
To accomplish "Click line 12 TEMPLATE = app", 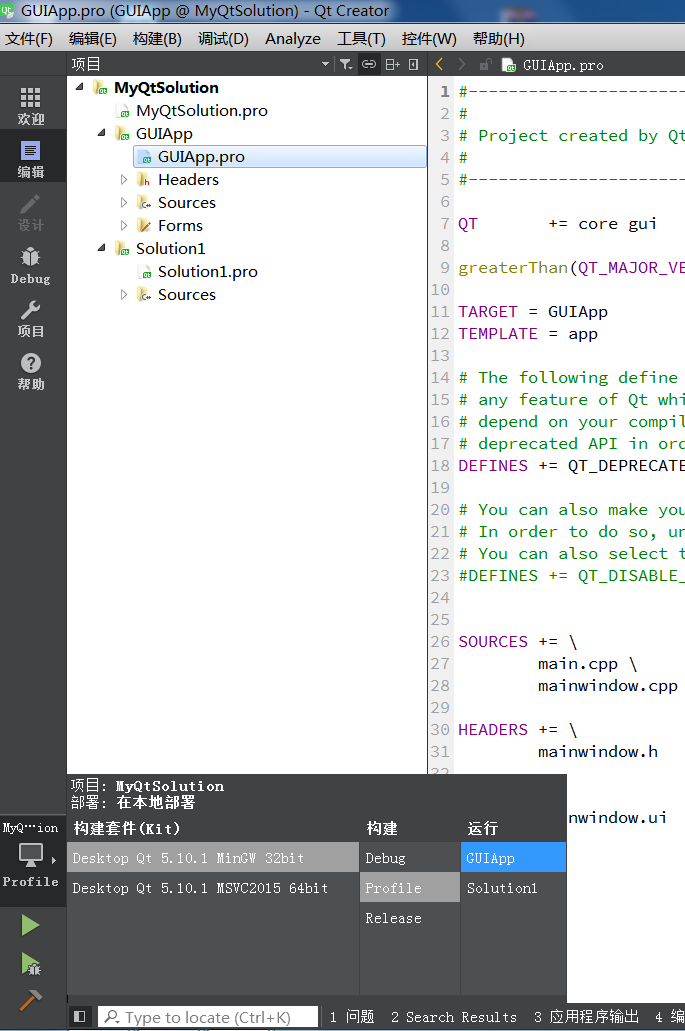I will [x=528, y=333].
